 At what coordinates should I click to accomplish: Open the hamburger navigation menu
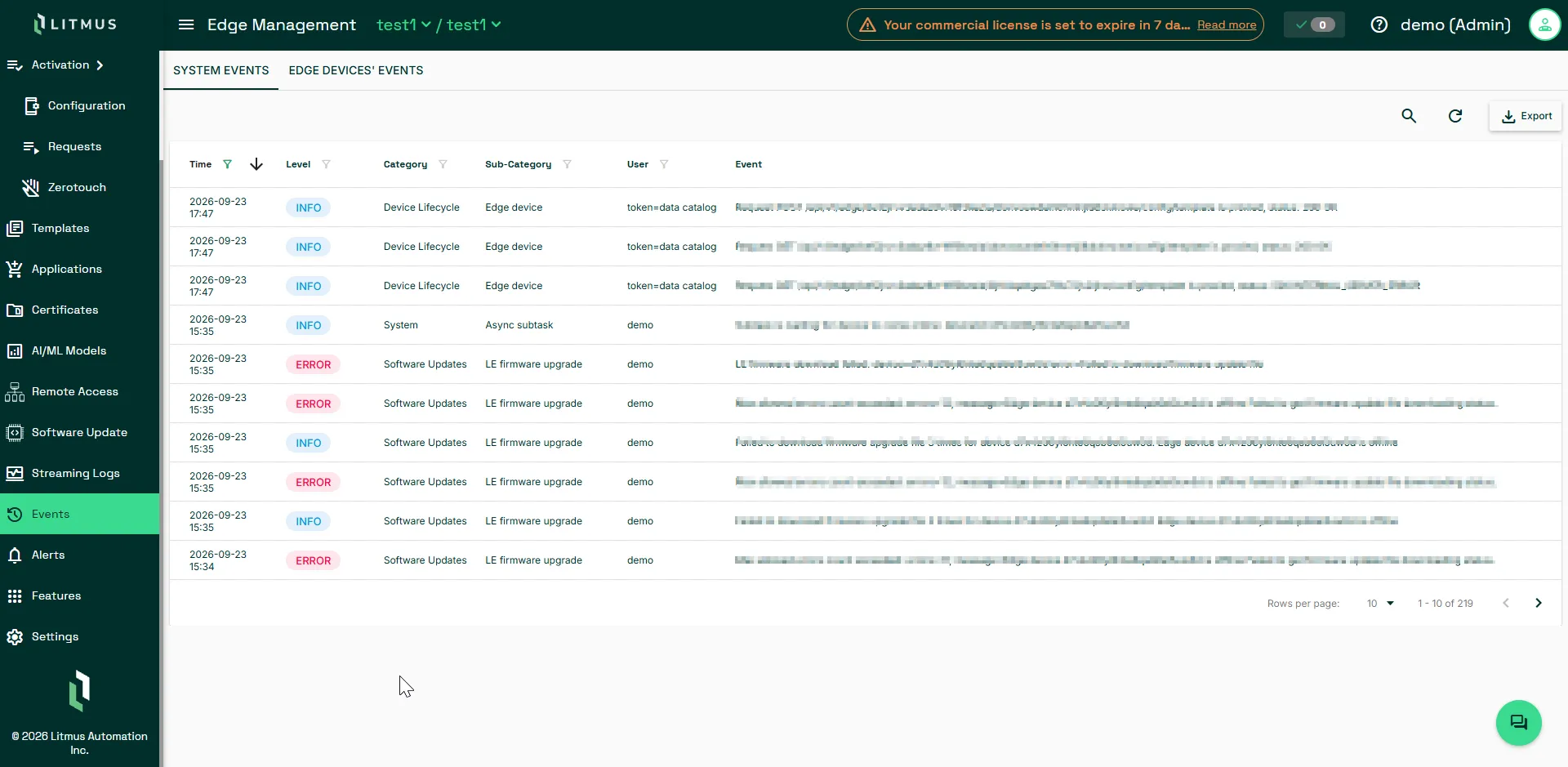[x=186, y=25]
